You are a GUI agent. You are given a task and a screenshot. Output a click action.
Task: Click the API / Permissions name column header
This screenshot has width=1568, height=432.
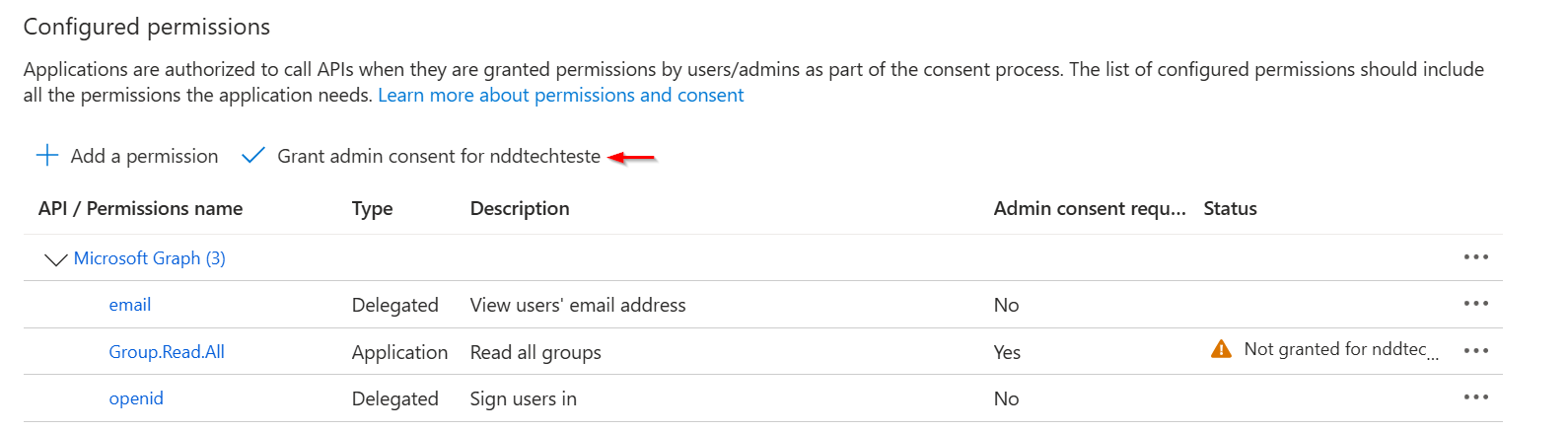pos(140,208)
